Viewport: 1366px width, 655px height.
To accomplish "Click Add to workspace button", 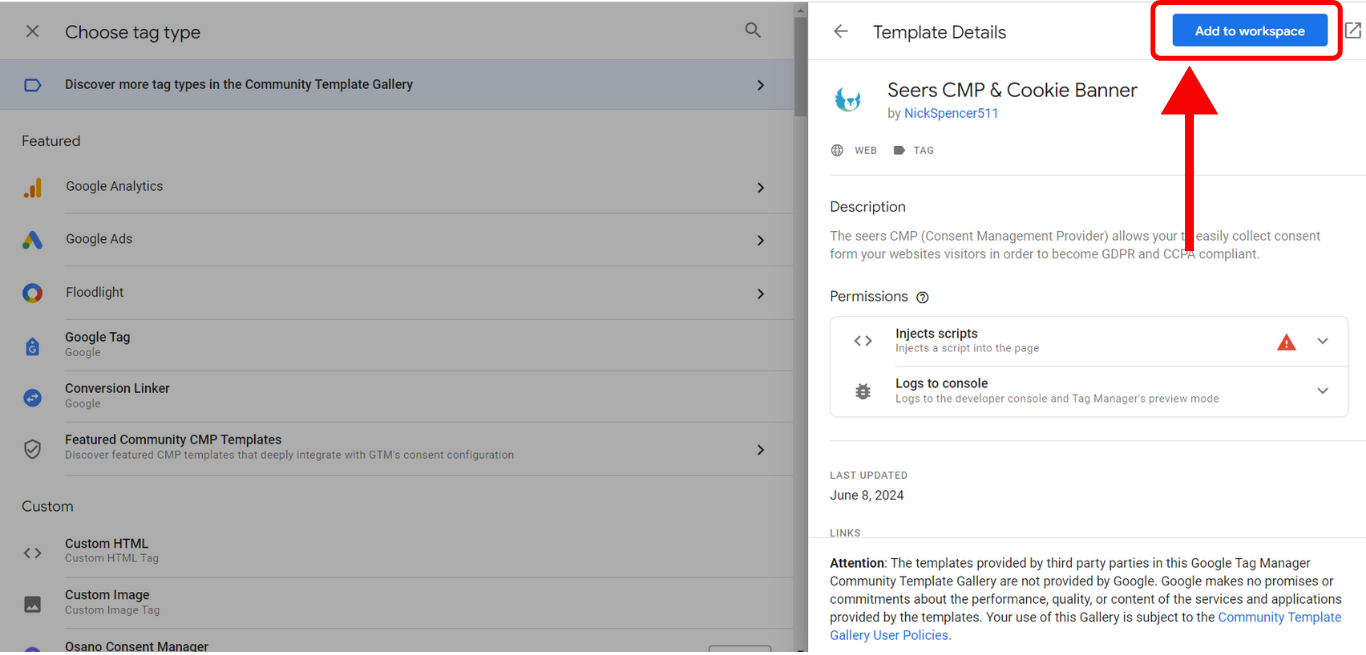I will pos(1250,31).
